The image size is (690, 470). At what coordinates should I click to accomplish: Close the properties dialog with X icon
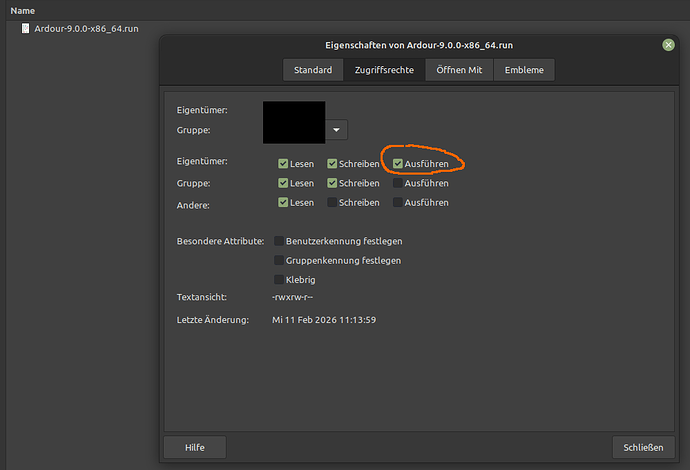(668, 45)
